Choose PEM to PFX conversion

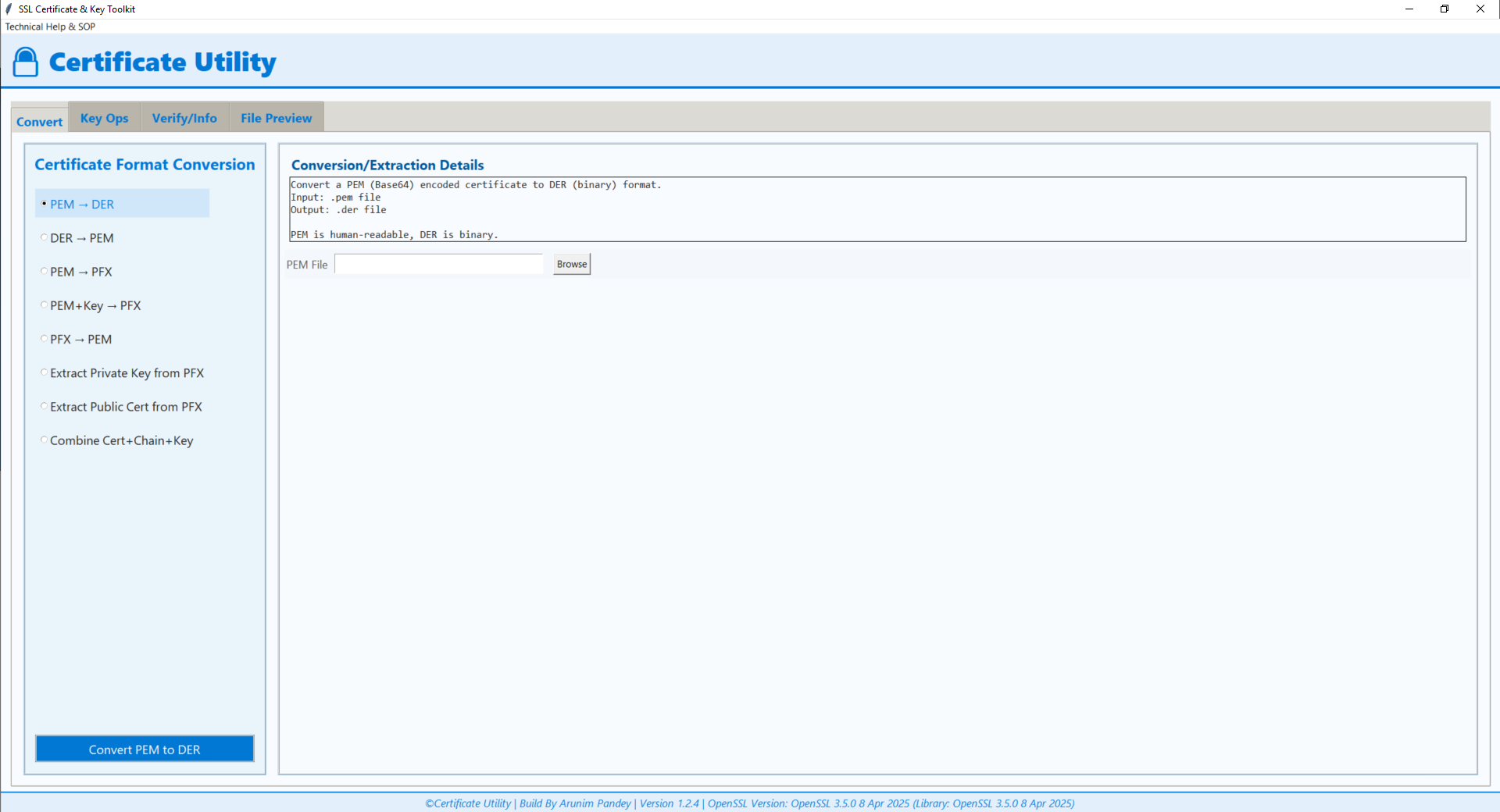click(80, 272)
